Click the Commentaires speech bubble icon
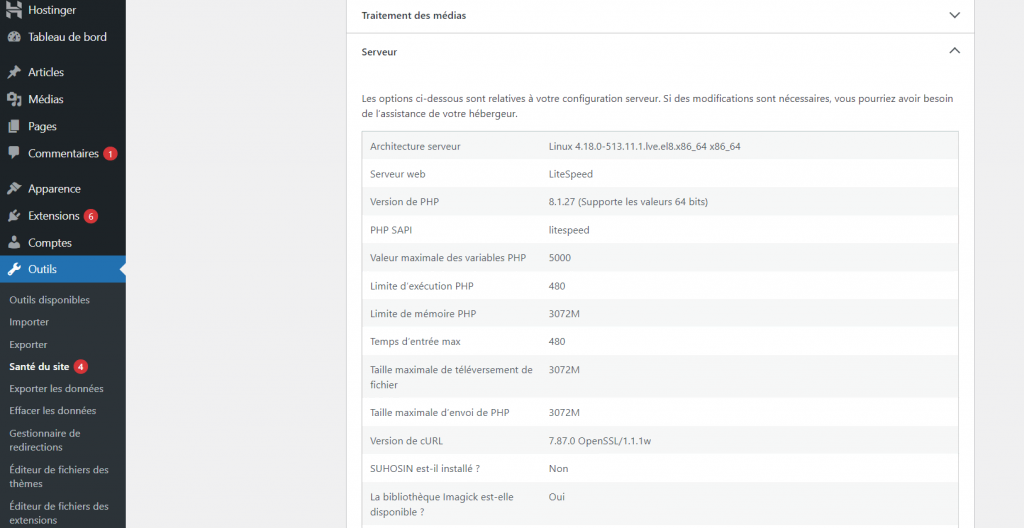This screenshot has height=528, width=1024. (x=14, y=154)
